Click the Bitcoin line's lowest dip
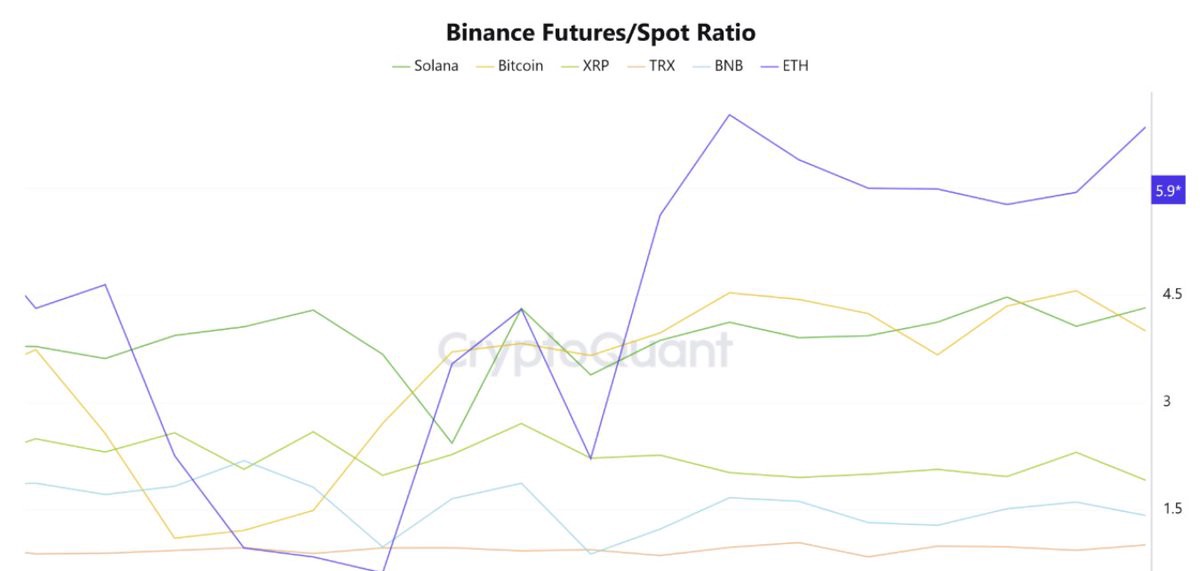The height and width of the screenshot is (571, 1200). pos(176,538)
